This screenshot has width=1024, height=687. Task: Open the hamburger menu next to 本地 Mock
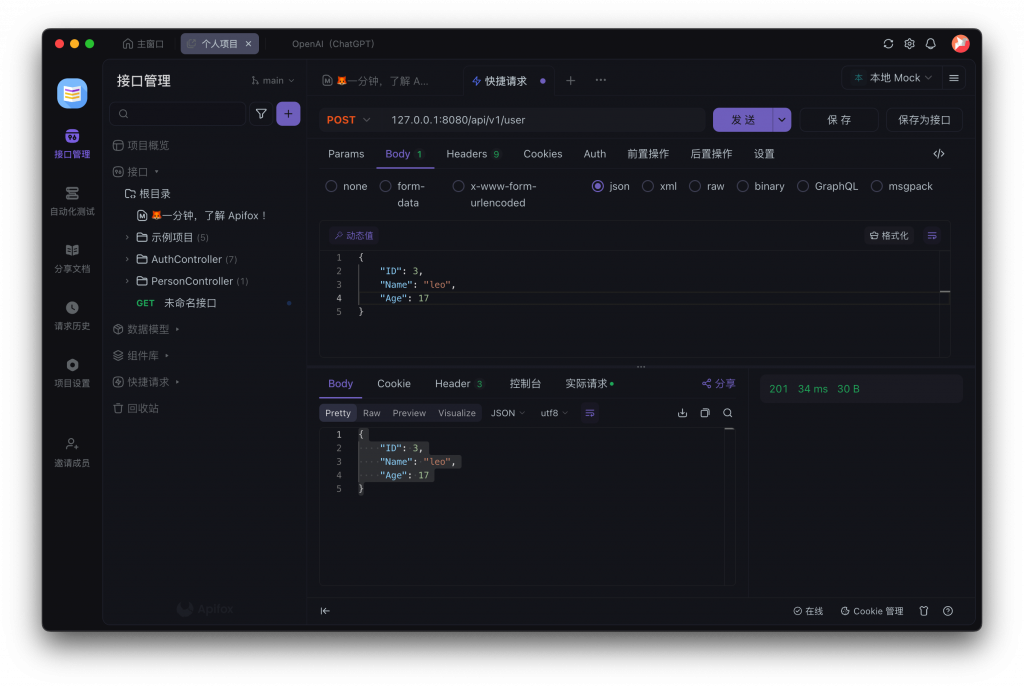(953, 78)
